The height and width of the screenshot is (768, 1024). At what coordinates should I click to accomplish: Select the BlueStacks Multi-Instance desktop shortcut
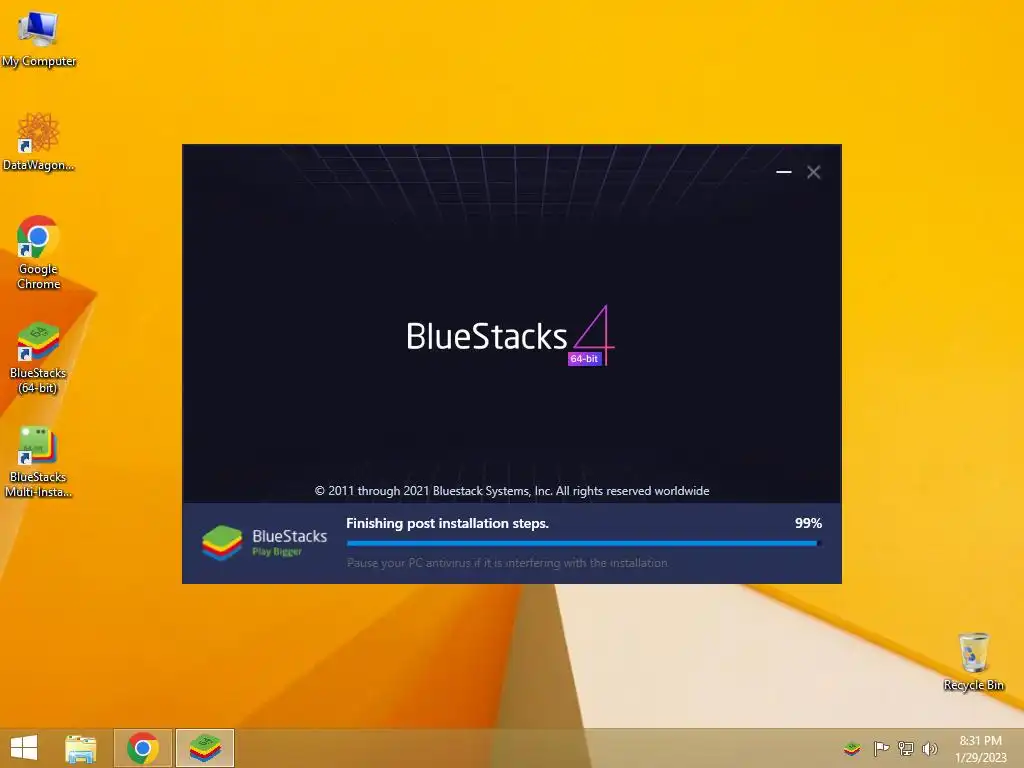(x=38, y=462)
